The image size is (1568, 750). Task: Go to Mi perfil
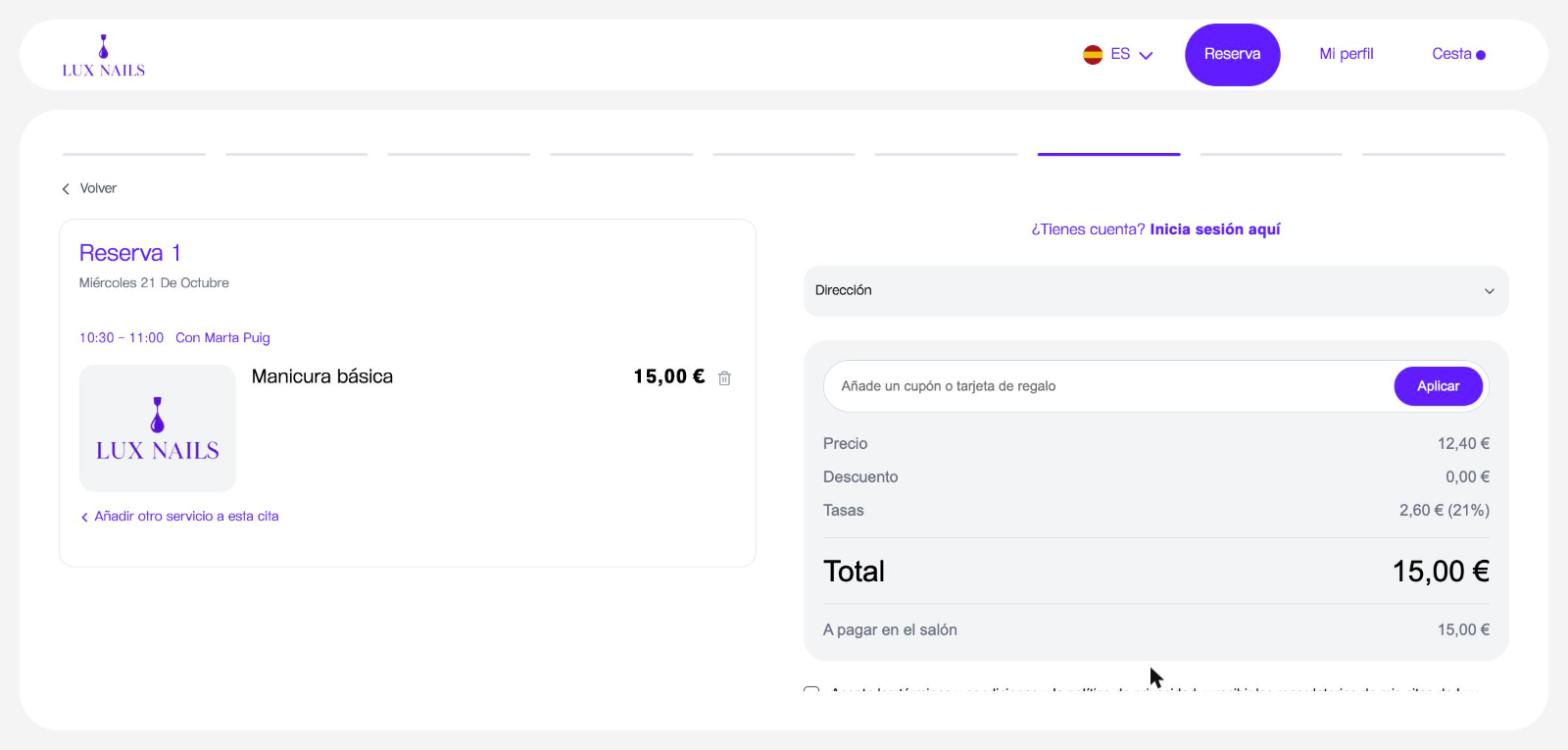tap(1346, 55)
